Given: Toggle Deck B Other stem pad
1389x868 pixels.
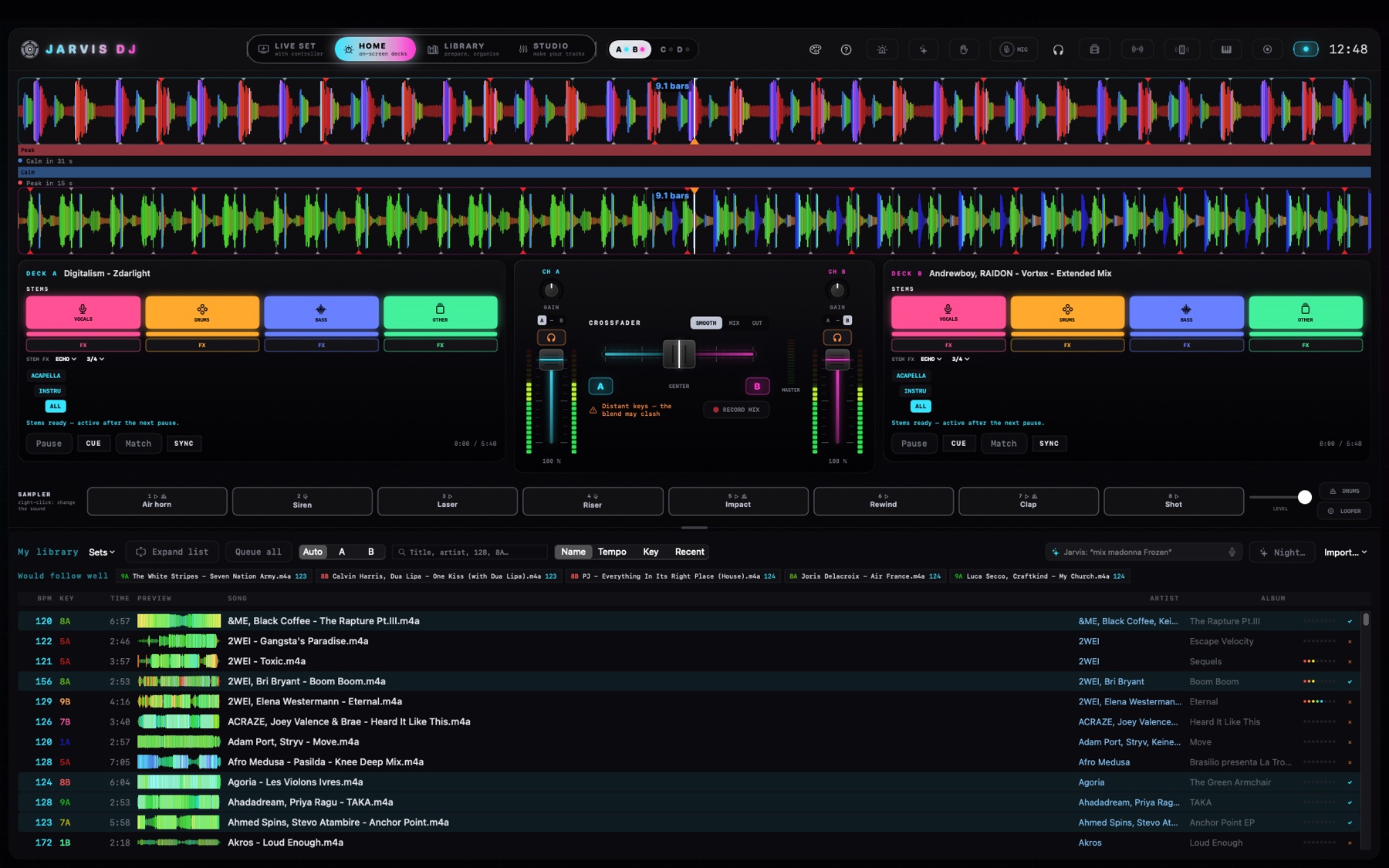Looking at the screenshot, I should pos(1306,312).
